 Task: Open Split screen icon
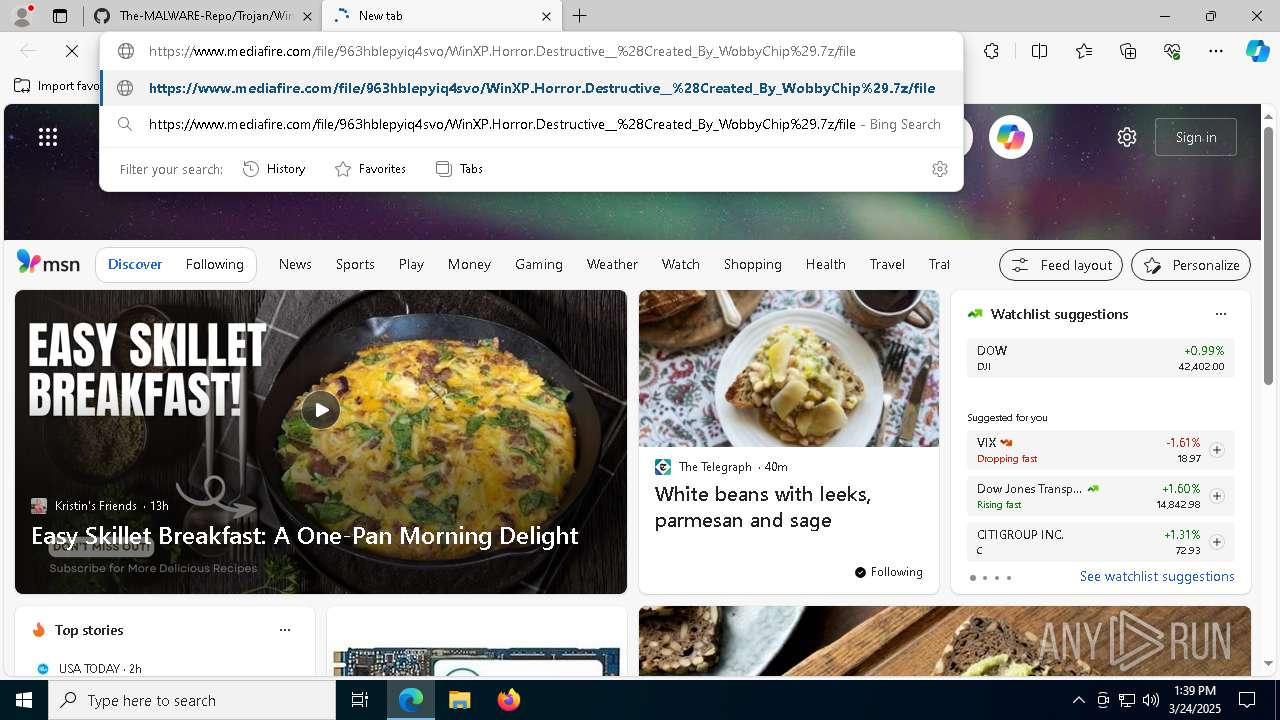tap(1039, 51)
